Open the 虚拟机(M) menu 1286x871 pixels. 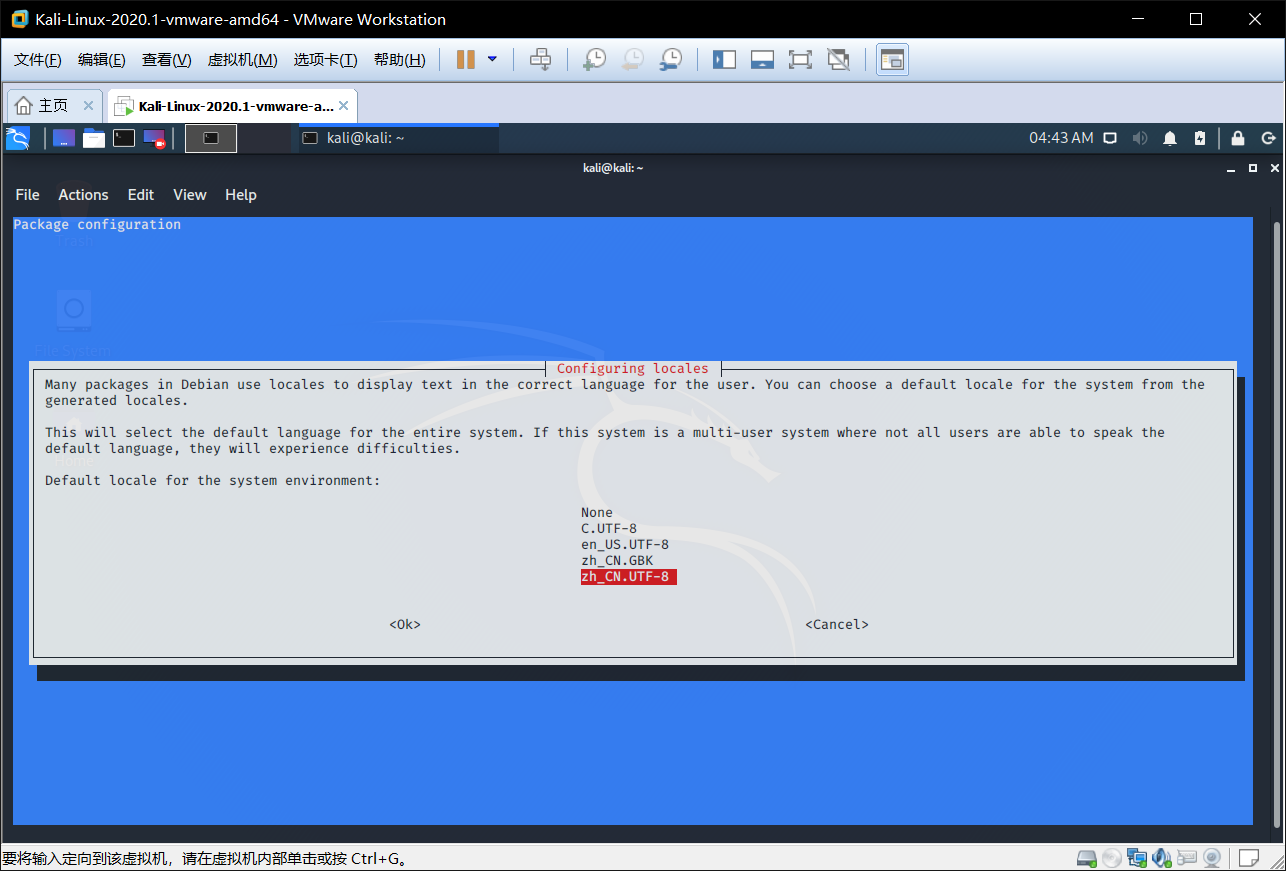click(242, 60)
